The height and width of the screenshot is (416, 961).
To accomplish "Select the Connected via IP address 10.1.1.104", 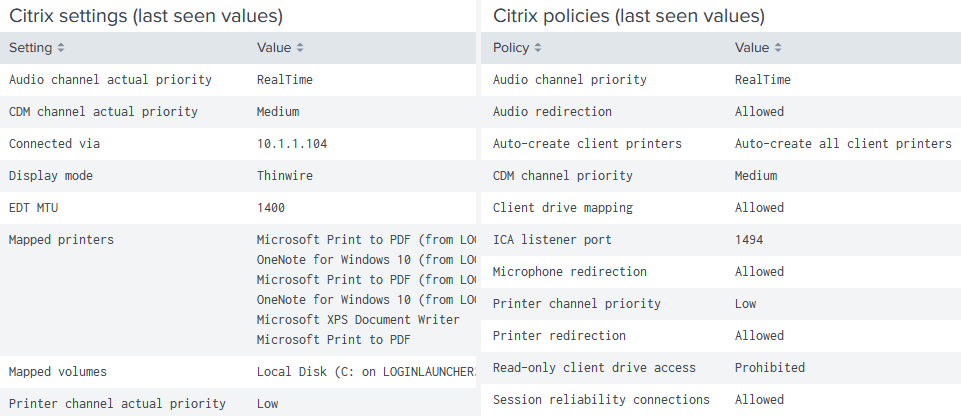I will click(x=292, y=144).
